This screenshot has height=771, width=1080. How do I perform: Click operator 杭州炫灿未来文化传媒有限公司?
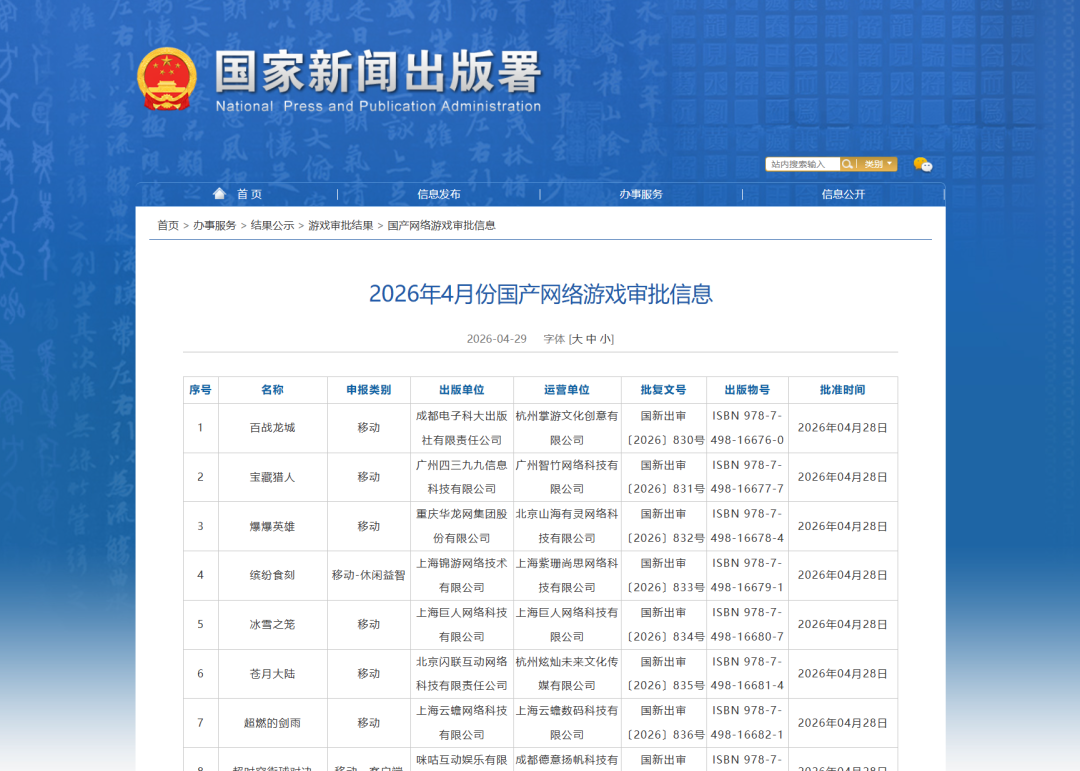coord(567,674)
